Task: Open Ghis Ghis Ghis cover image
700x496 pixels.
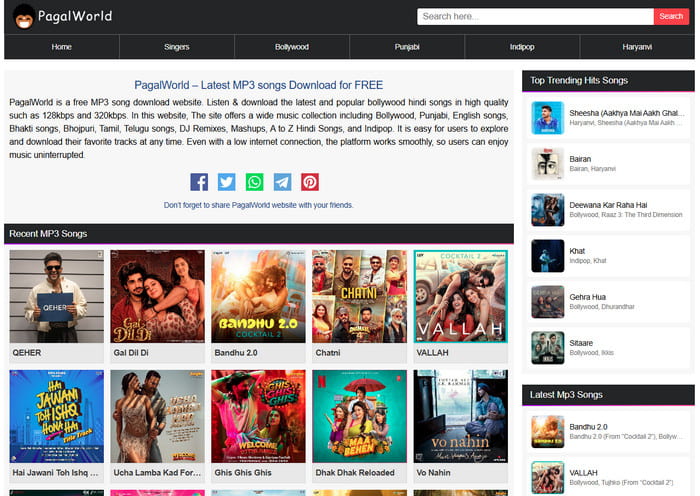Action: pos(258,416)
